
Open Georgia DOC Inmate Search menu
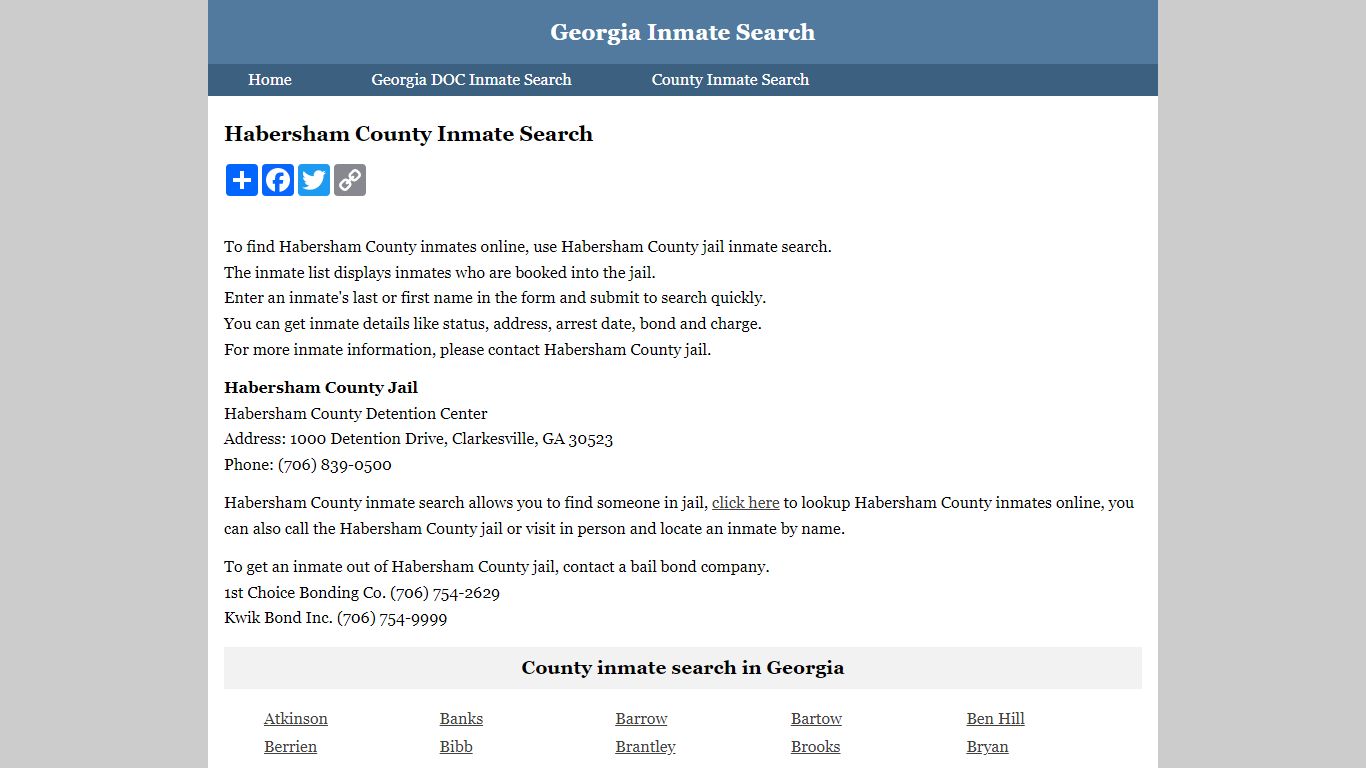(x=471, y=80)
